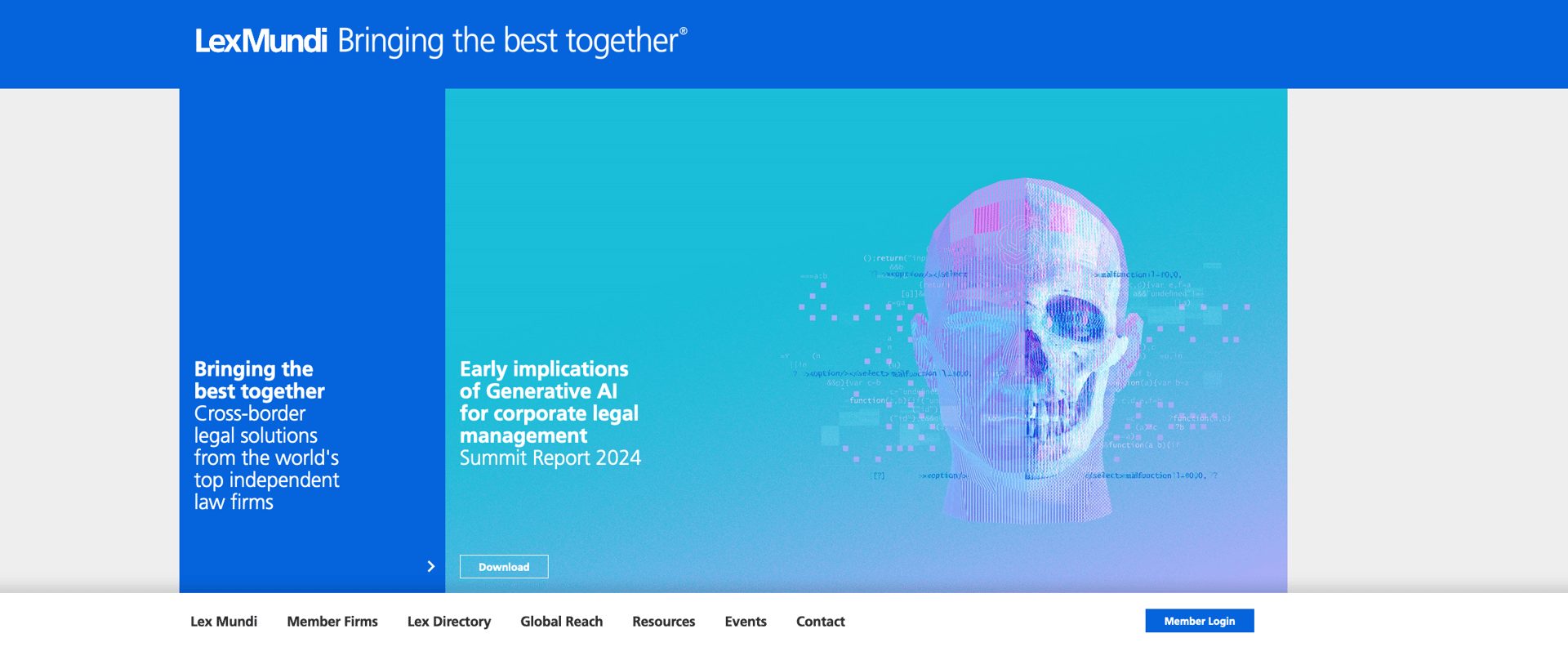Viewport: 1568px width, 647px height.
Task: Click the 'Early implications of Generative AI' headline
Action: tap(549, 402)
